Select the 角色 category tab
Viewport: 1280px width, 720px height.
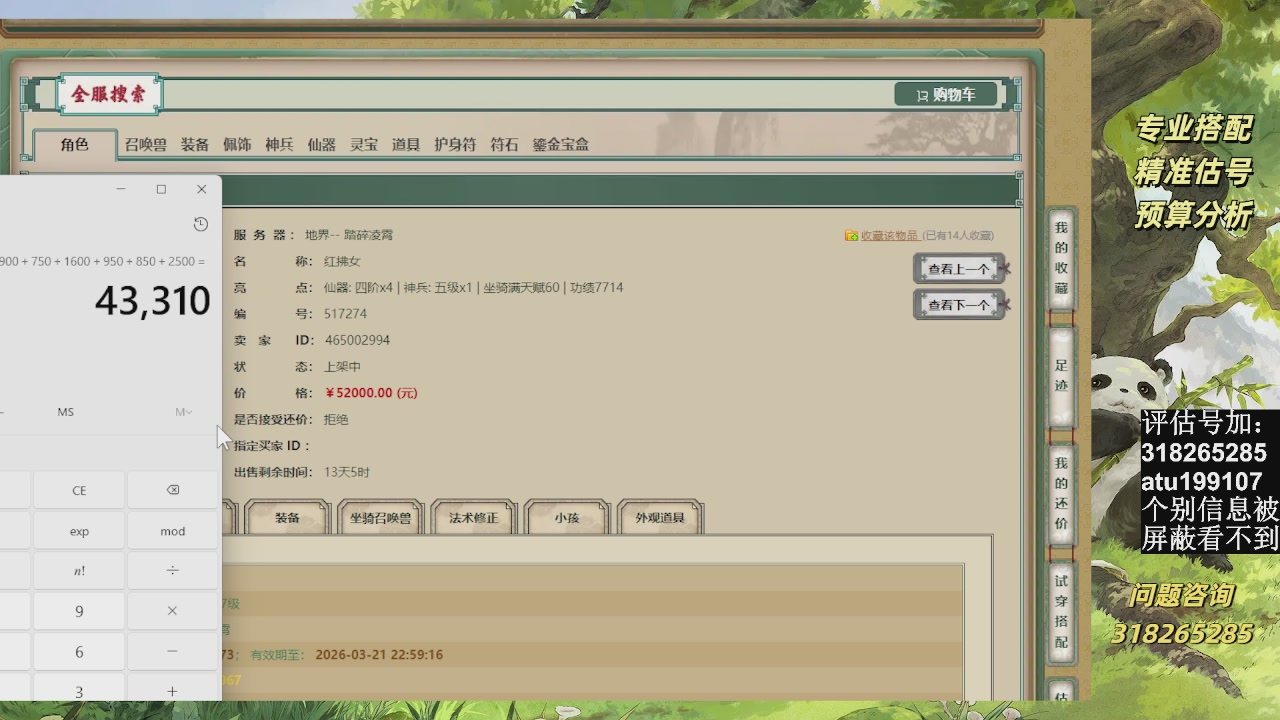[x=75, y=145]
